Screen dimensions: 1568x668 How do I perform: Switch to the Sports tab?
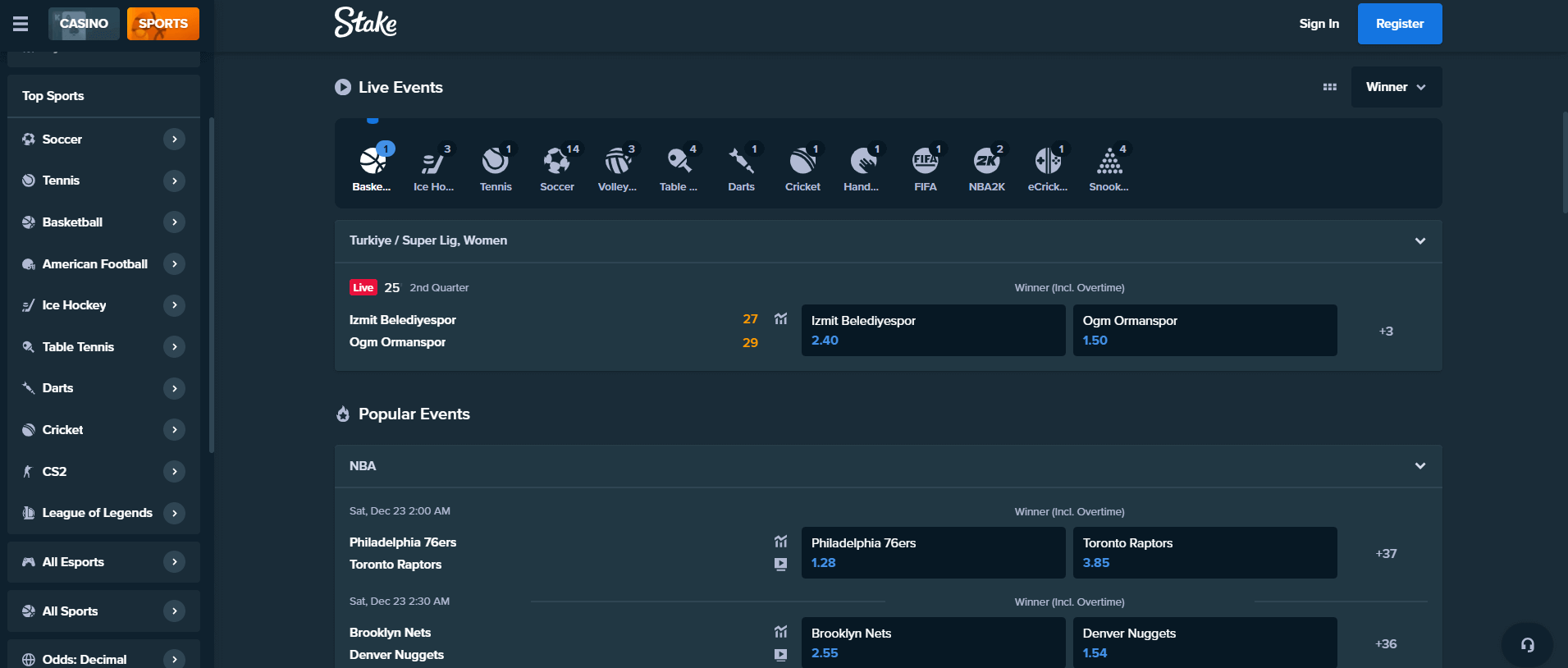(162, 24)
